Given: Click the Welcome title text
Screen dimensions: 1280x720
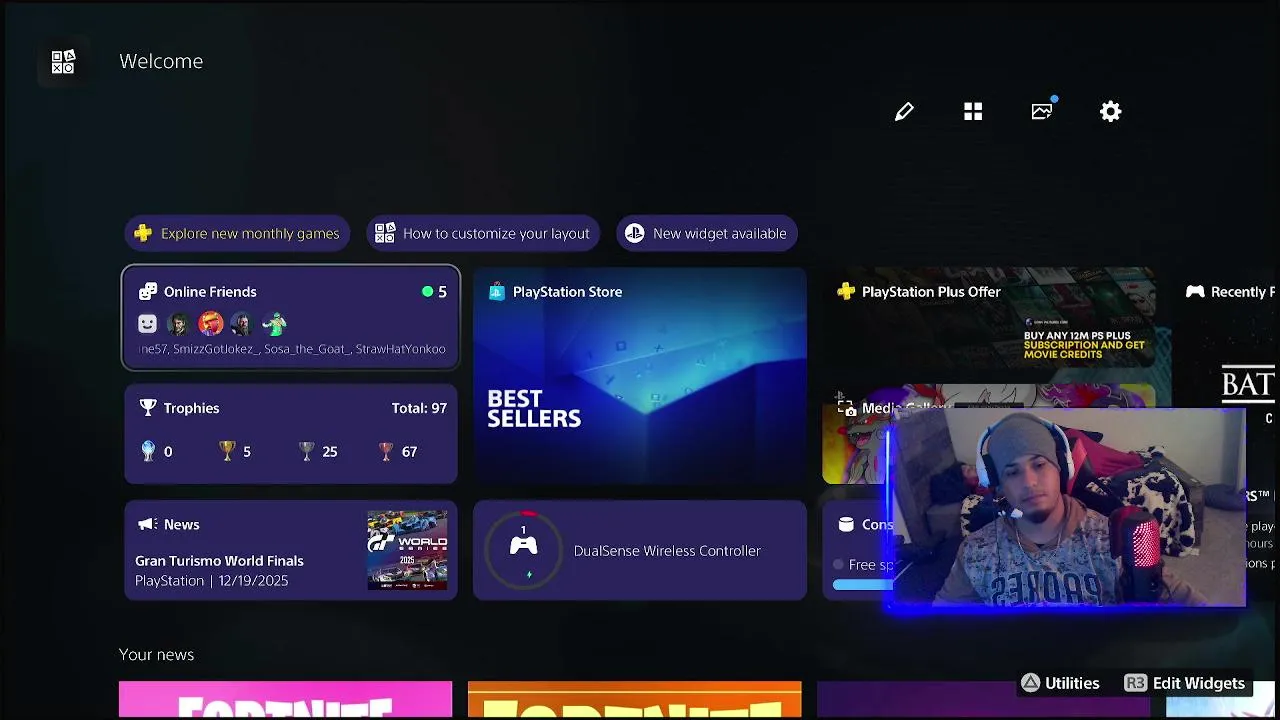Looking at the screenshot, I should point(161,61).
